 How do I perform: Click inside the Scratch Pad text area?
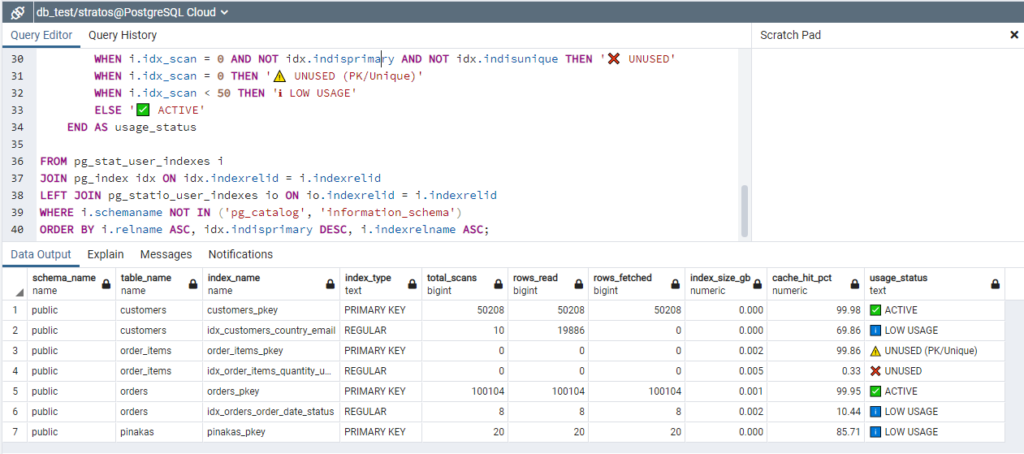(887, 144)
